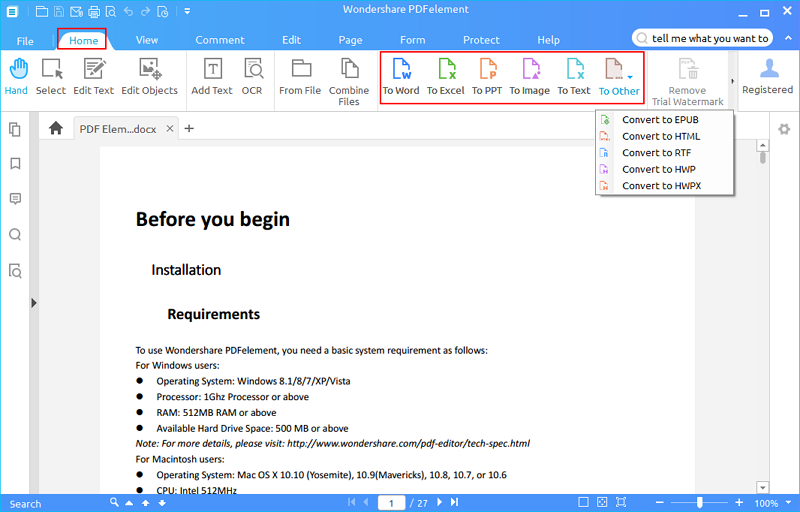Image resolution: width=800 pixels, height=512 pixels.
Task: Switch to the Page tab
Action: [351, 40]
